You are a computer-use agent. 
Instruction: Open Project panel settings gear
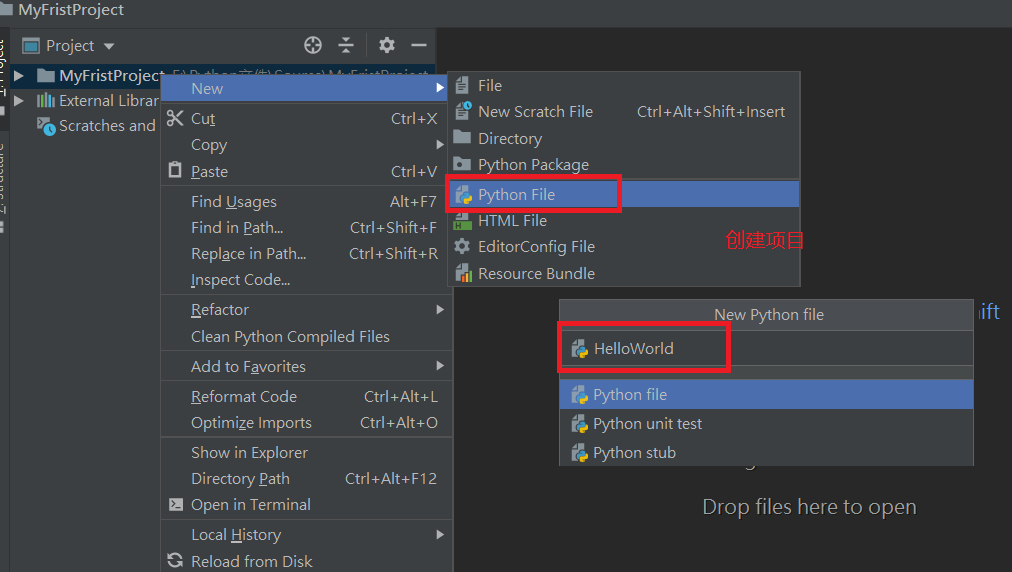[387, 45]
